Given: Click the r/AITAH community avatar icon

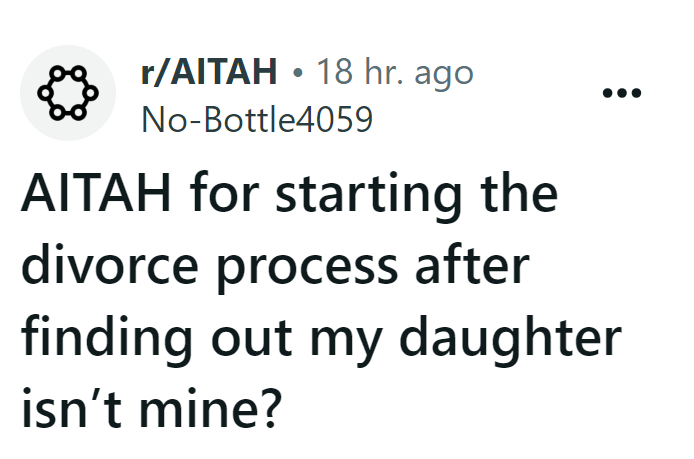Looking at the screenshot, I should click(x=68, y=93).
